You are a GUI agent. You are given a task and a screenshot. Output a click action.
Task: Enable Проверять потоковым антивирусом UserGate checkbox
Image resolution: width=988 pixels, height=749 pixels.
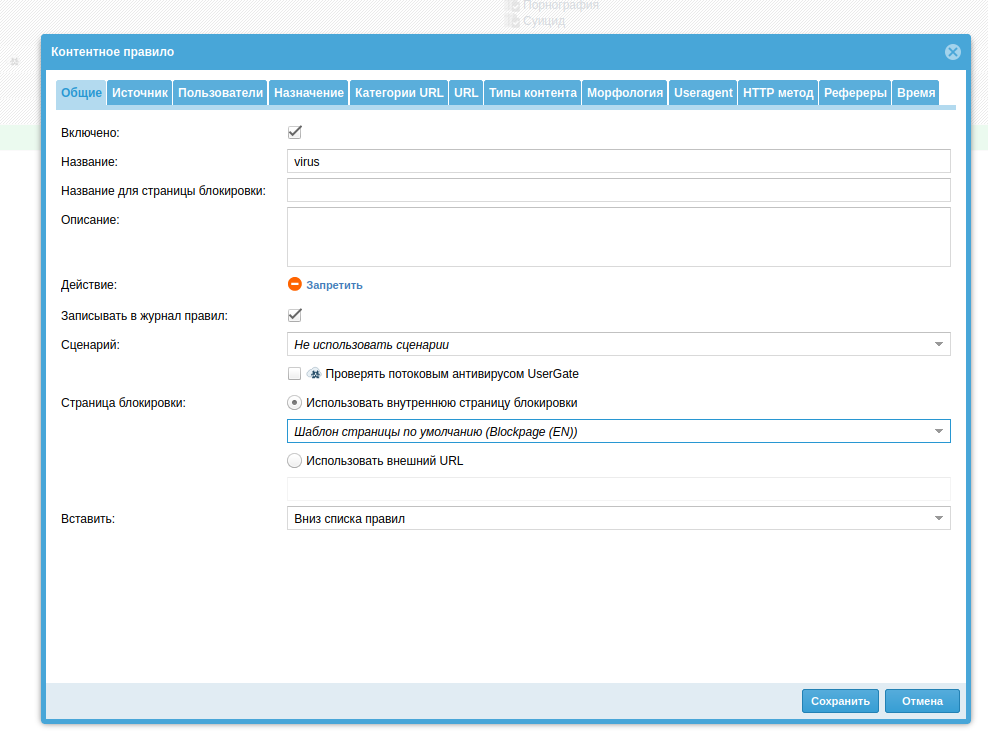(x=294, y=374)
